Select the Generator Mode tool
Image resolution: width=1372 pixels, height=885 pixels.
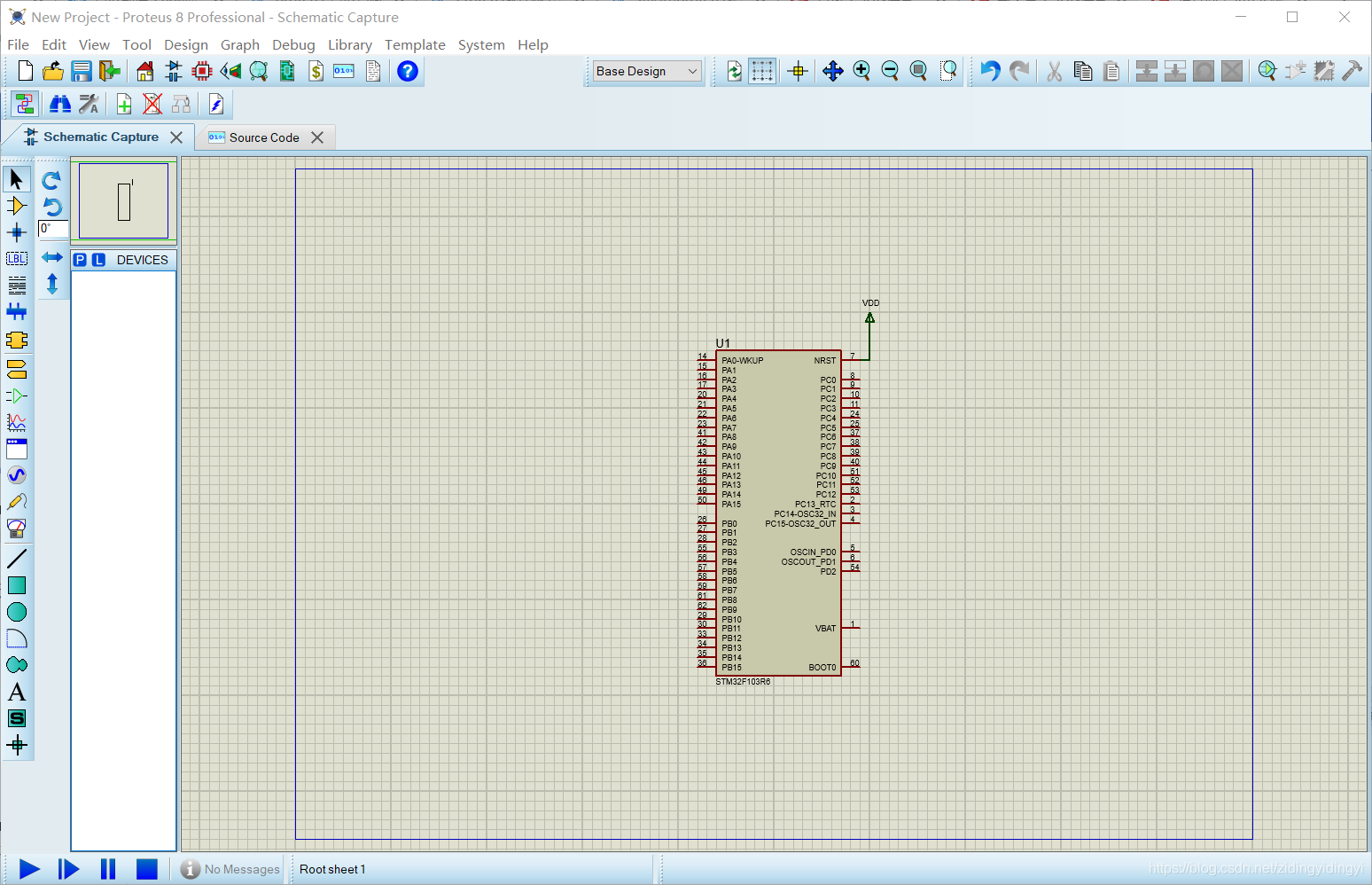17,475
